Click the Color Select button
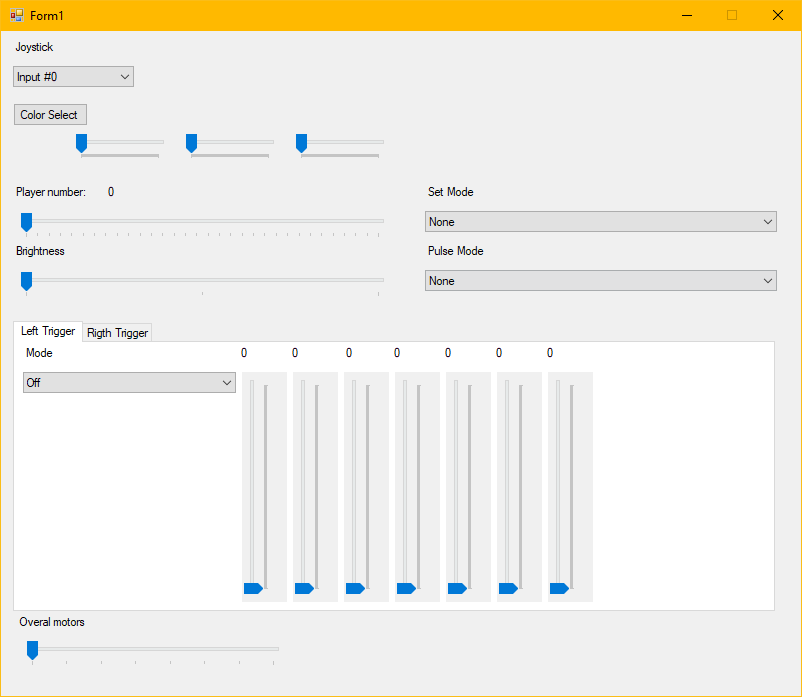Image resolution: width=802 pixels, height=697 pixels. click(50, 115)
